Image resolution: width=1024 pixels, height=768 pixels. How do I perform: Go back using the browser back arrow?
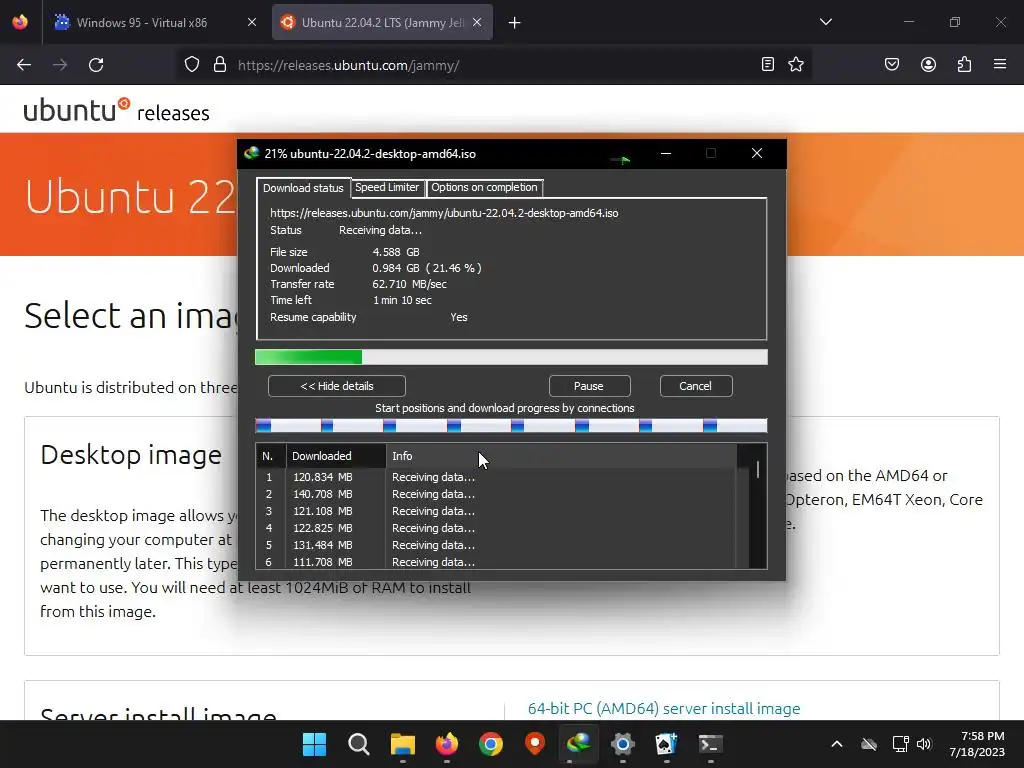24,65
